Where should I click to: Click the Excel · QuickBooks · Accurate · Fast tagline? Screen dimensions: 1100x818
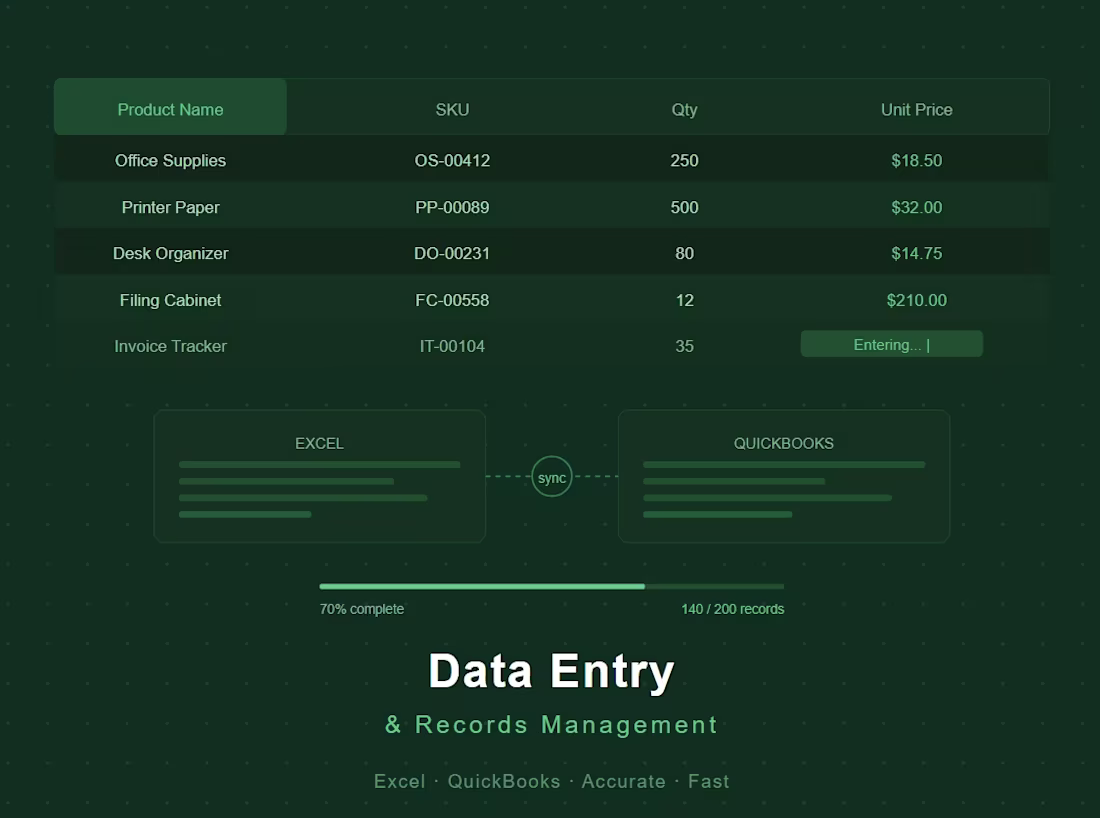point(551,782)
